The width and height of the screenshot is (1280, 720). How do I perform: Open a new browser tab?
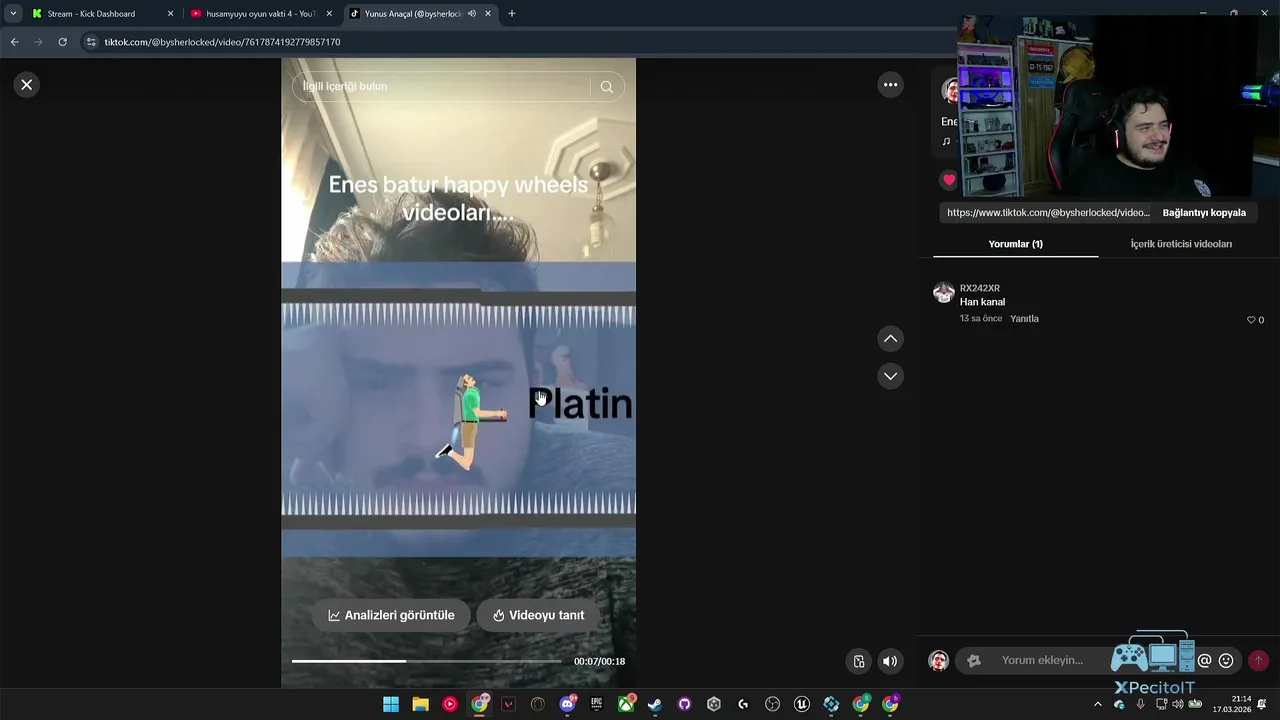pos(512,14)
